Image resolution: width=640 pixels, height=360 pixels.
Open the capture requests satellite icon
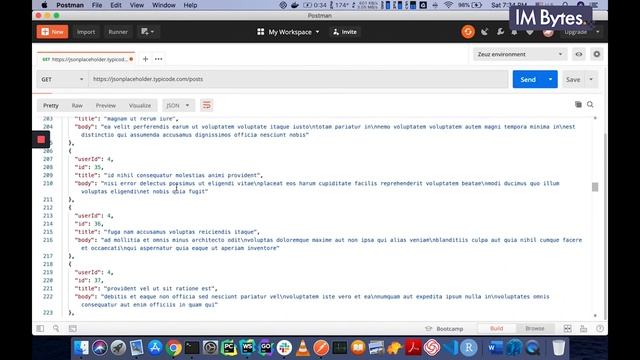(x=484, y=32)
